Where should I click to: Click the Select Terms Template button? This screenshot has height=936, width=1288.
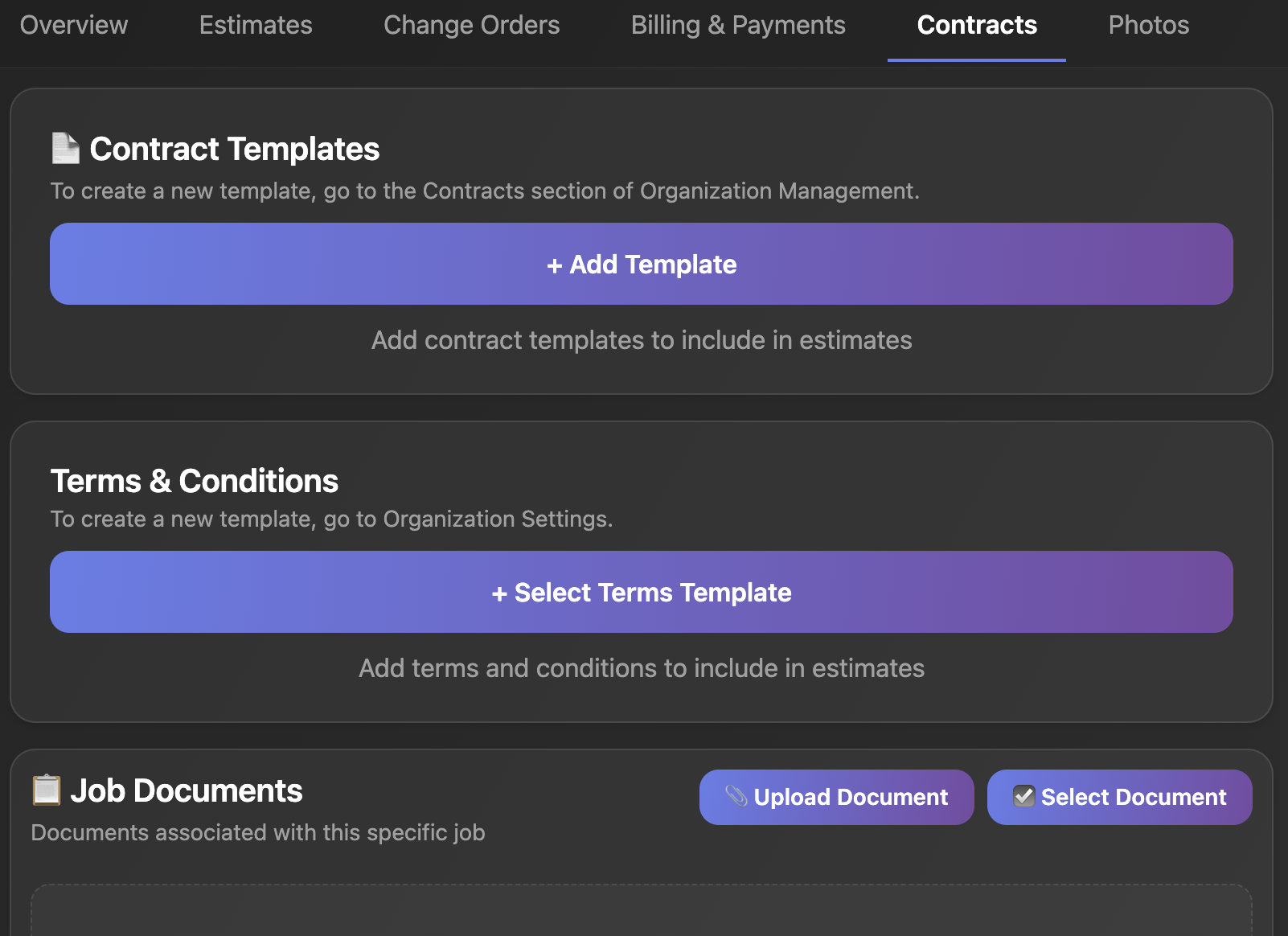(641, 592)
